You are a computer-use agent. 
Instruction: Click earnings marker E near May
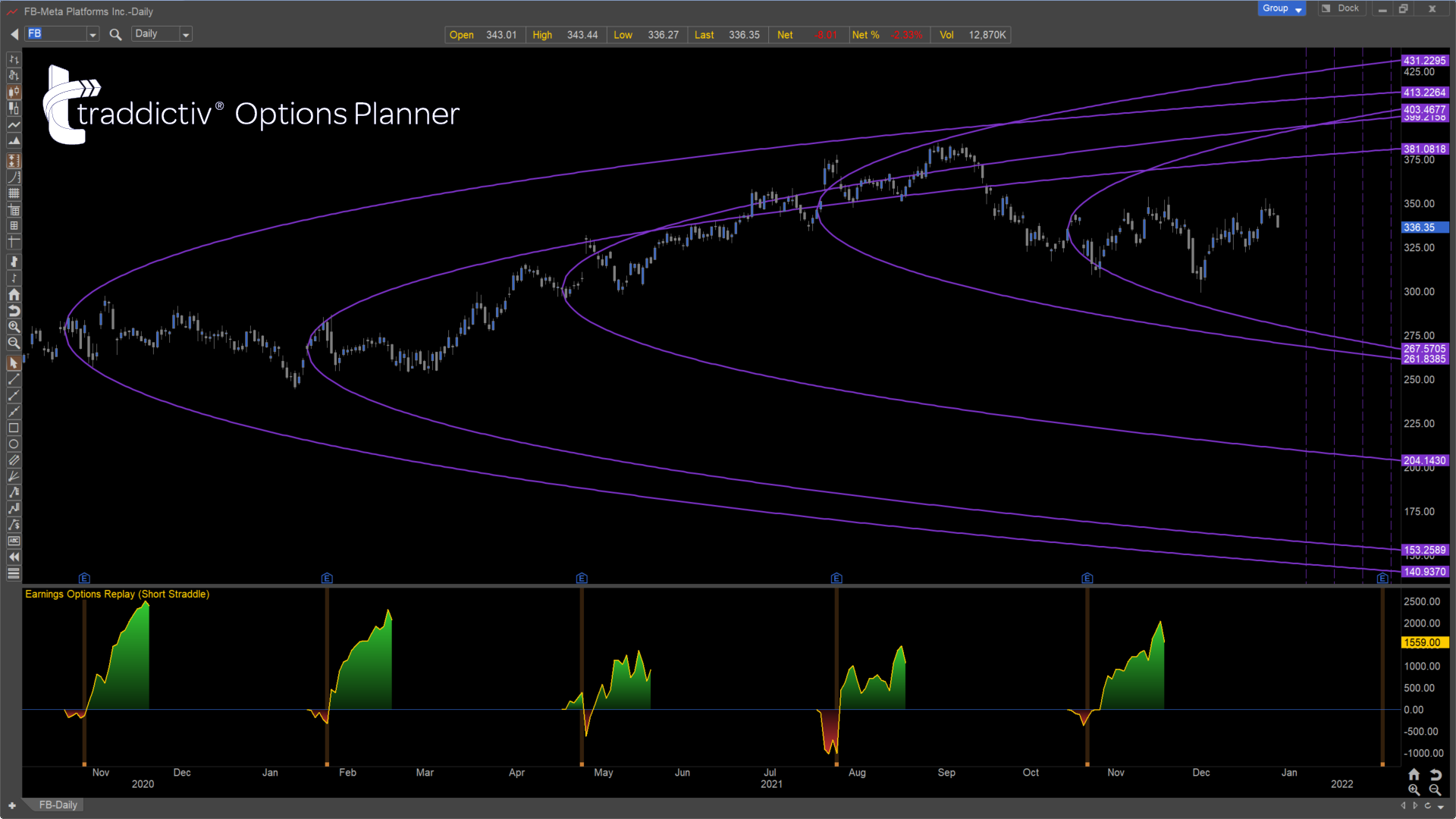point(582,578)
